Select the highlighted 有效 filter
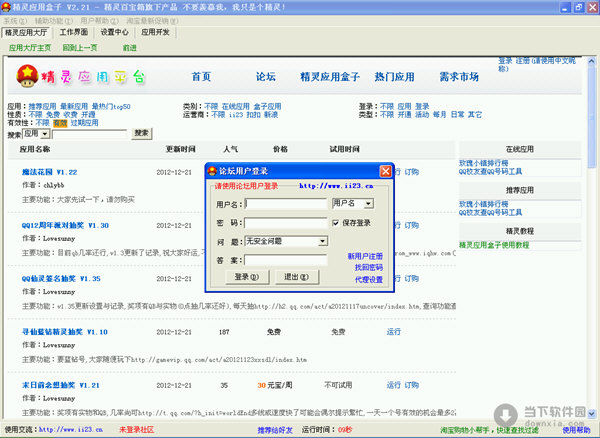 point(60,123)
